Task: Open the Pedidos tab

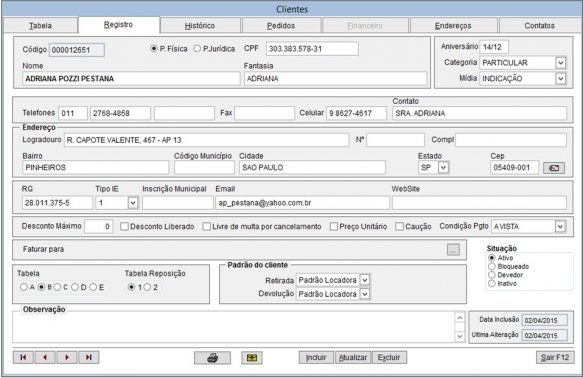Action: pos(281,26)
